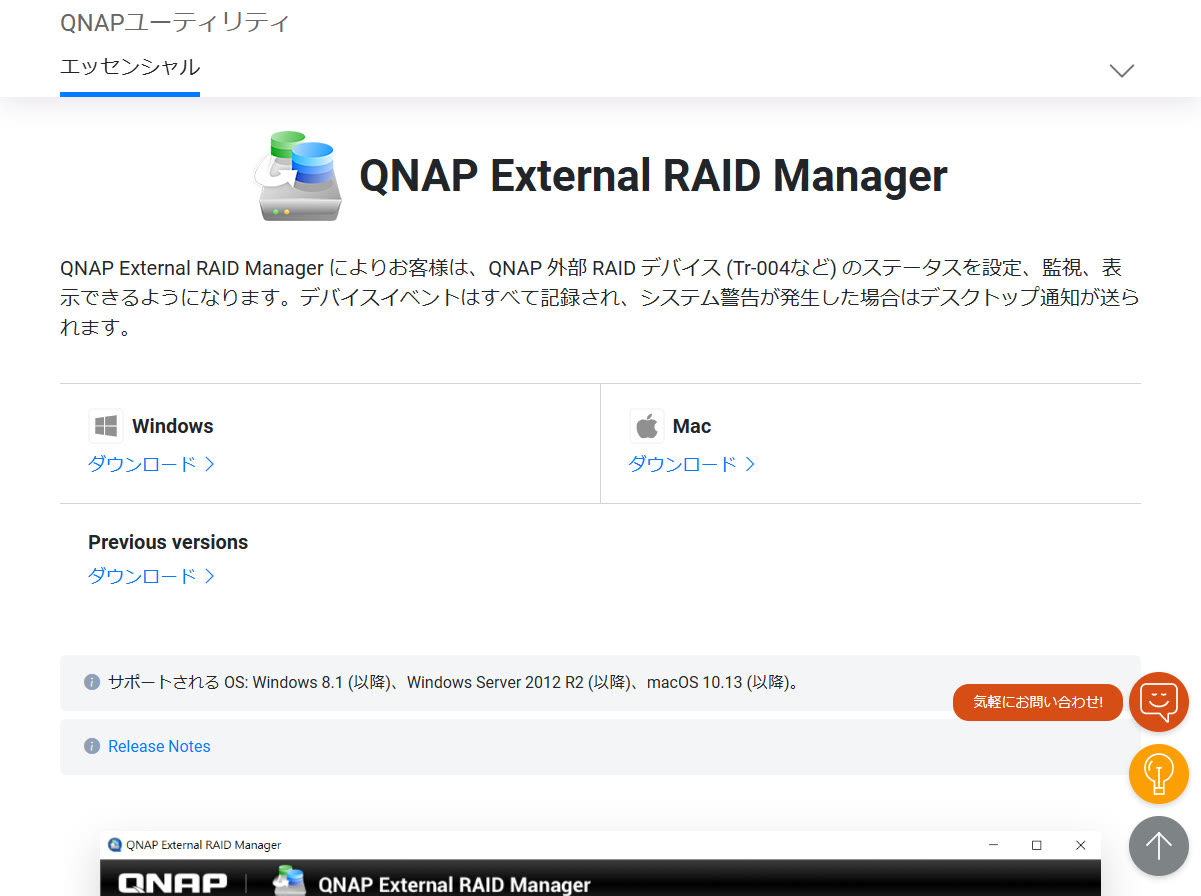
Task: Click the RAID Manager icon in preview header
Action: click(288, 883)
